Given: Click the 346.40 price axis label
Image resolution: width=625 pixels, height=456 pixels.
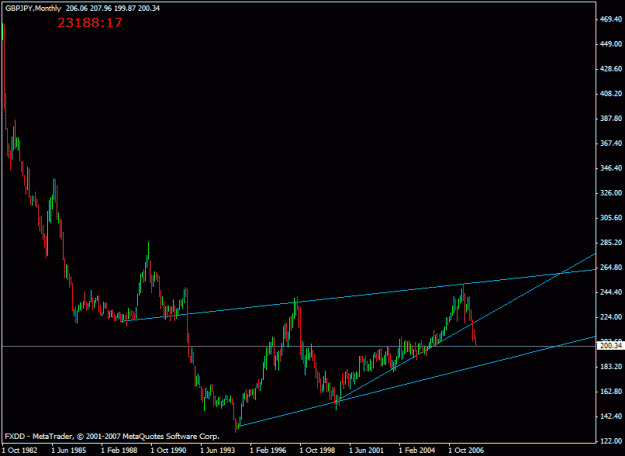Looking at the screenshot, I should click(613, 168).
